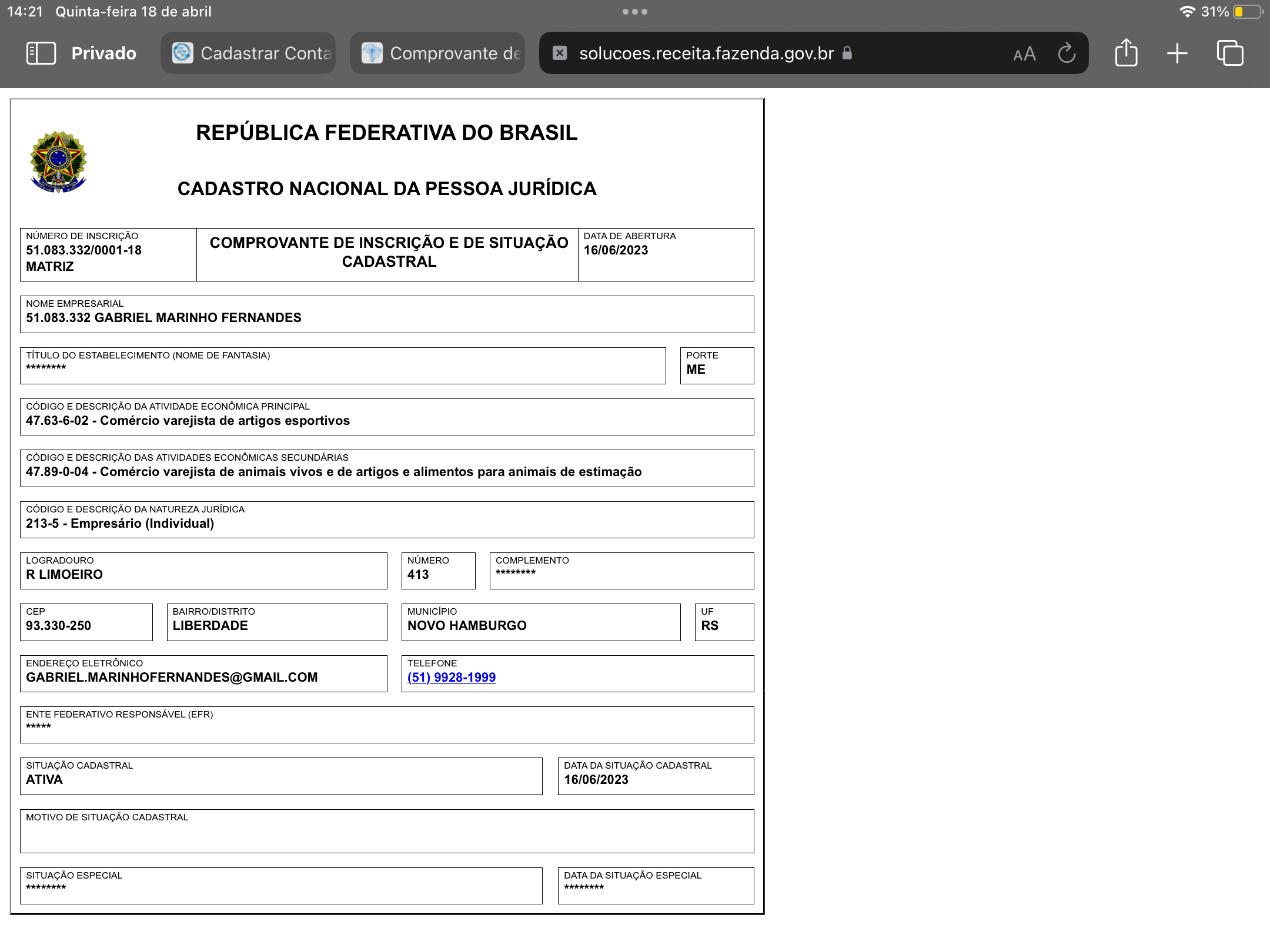
Task: Reload the page with refresh icon
Action: pos(1067,53)
